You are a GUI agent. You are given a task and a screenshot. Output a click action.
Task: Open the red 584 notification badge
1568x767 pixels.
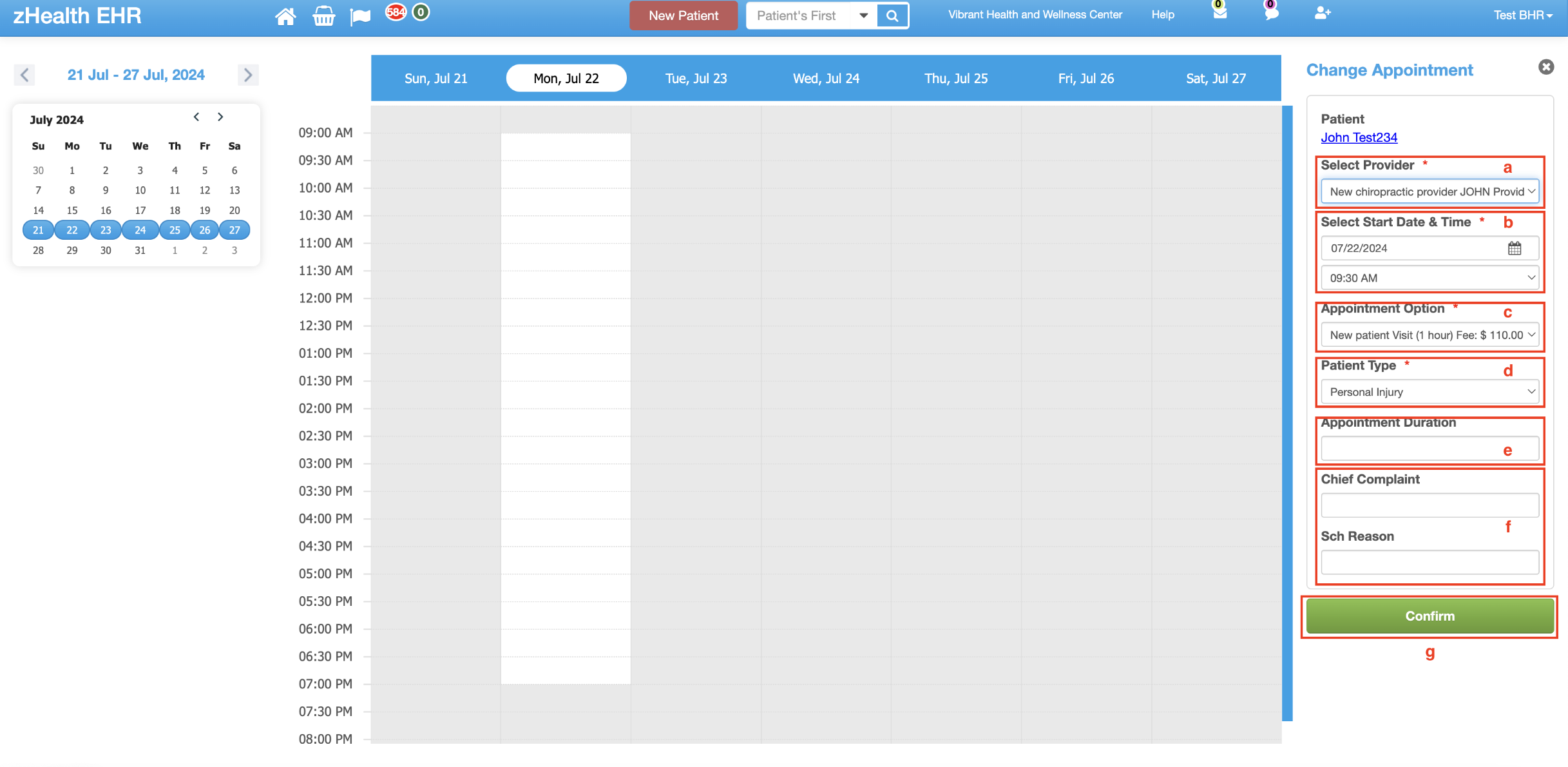pos(396,12)
